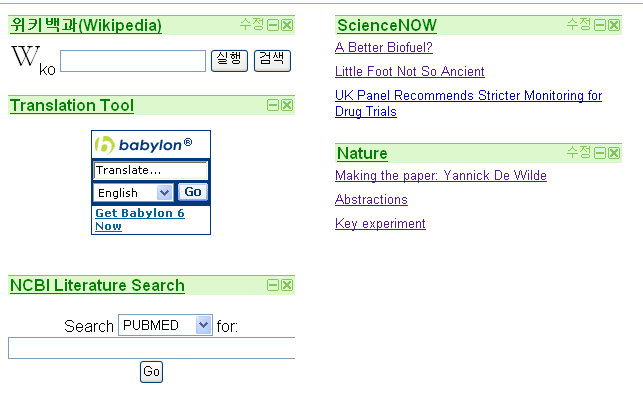Close the Nature feed widget

pos(614,153)
